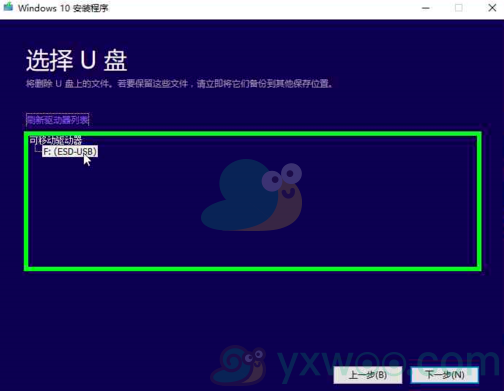
Task: Click the 选择 U 盘 heading
Action: (x=77, y=61)
